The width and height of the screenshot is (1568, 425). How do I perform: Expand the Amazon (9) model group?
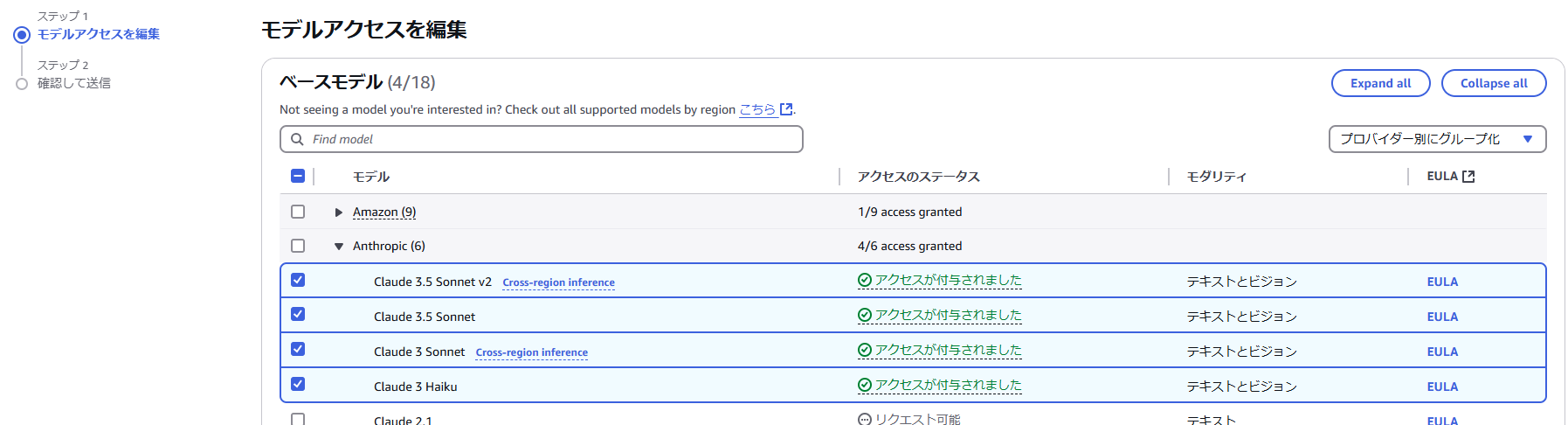[339, 212]
